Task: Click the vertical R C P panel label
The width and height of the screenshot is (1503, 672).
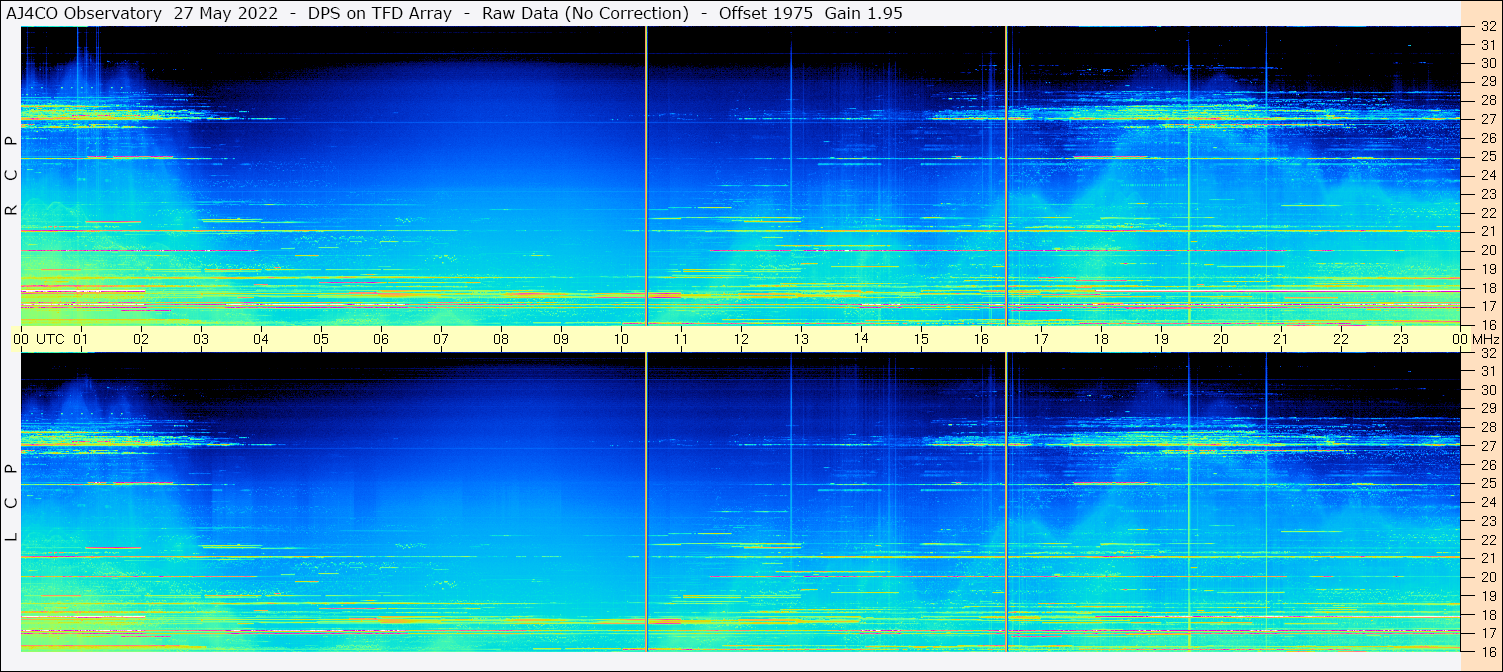Action: click(x=11, y=176)
